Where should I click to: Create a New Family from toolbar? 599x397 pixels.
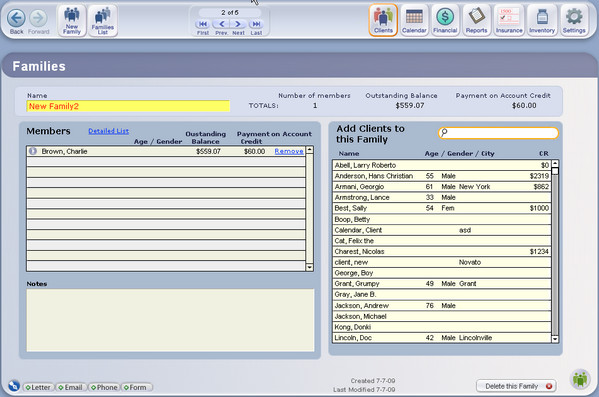(x=72, y=21)
